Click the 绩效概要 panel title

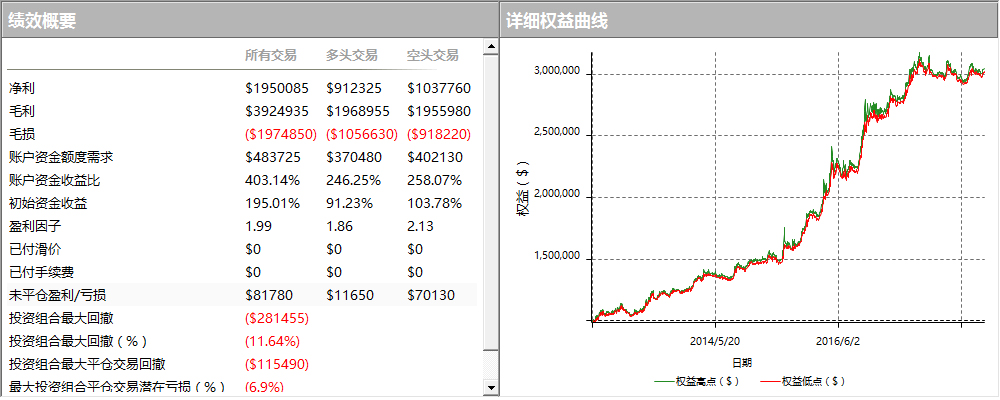pyautogui.click(x=42, y=20)
